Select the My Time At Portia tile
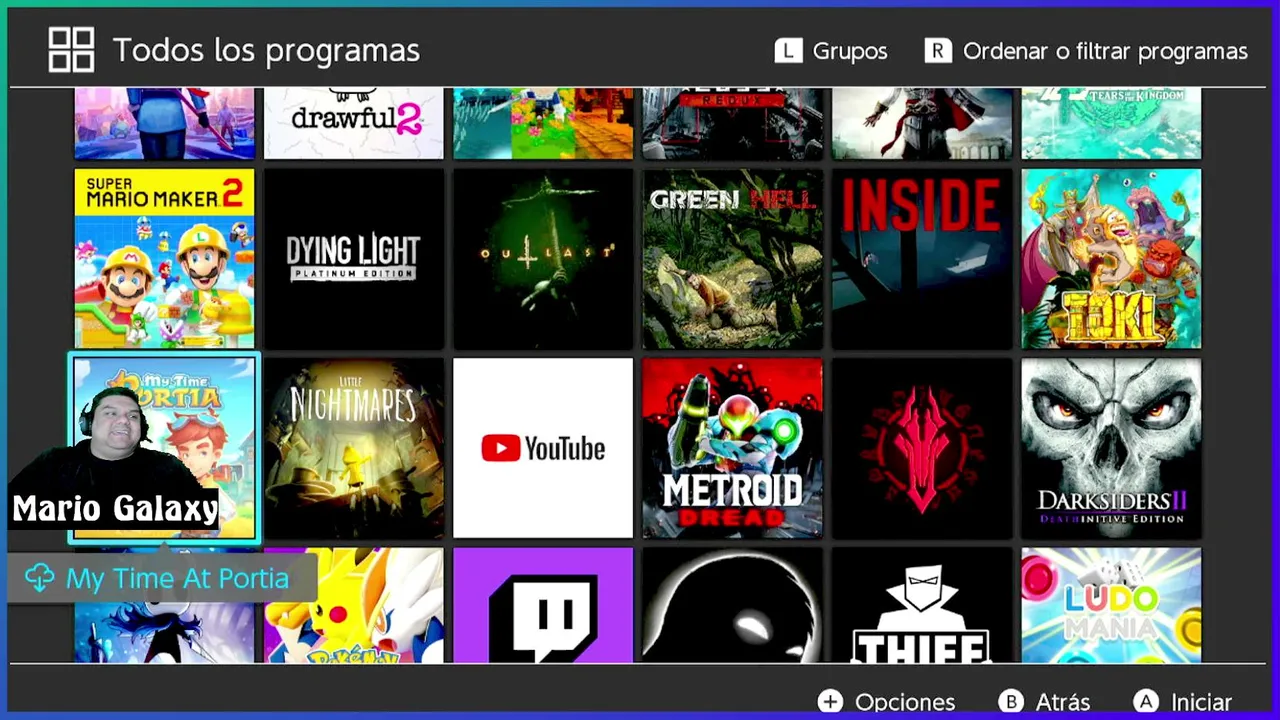The height and width of the screenshot is (720, 1280). pos(164,448)
